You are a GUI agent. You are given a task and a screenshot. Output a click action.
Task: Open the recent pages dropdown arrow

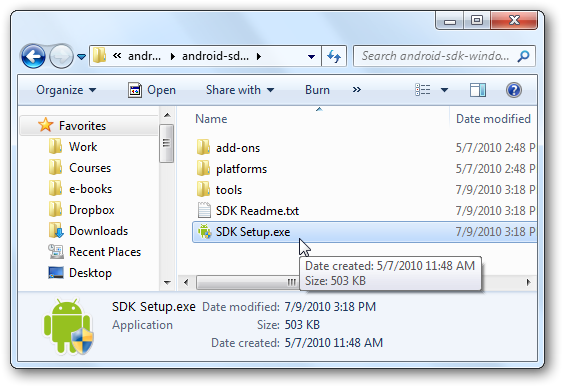82,56
